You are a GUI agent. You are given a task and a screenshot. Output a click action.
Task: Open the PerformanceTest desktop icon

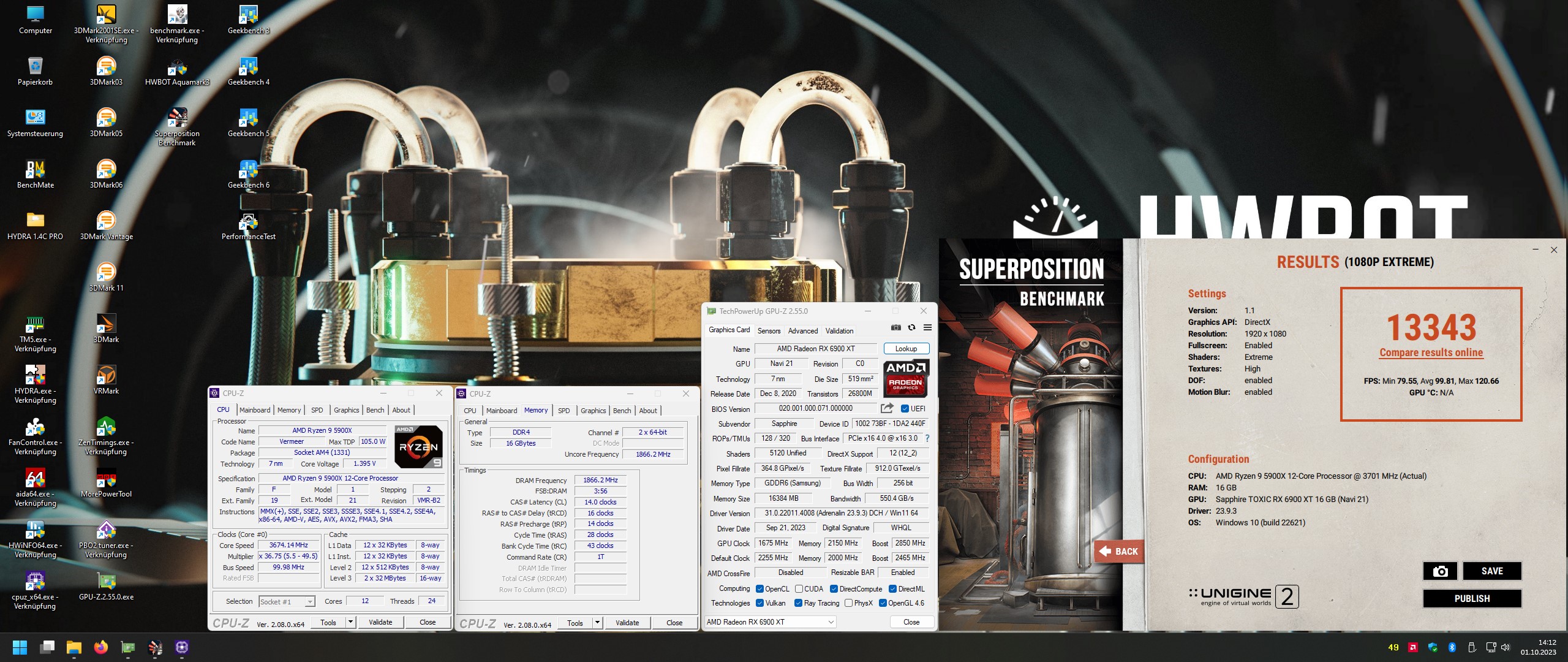tap(248, 226)
